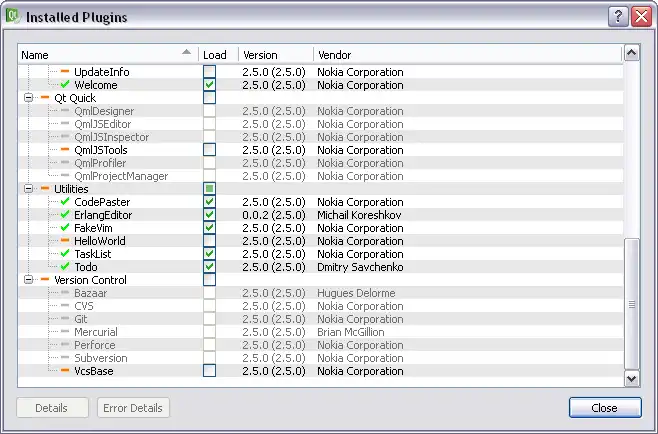Image resolution: width=658 pixels, height=434 pixels.
Task: Toggle the Version Control group checkbox
Action: click(x=209, y=280)
